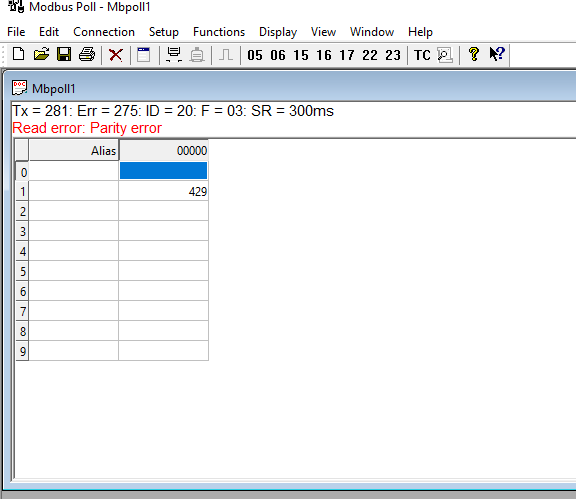Click the pulse signal toolbar icon
The image size is (576, 499).
226,55
